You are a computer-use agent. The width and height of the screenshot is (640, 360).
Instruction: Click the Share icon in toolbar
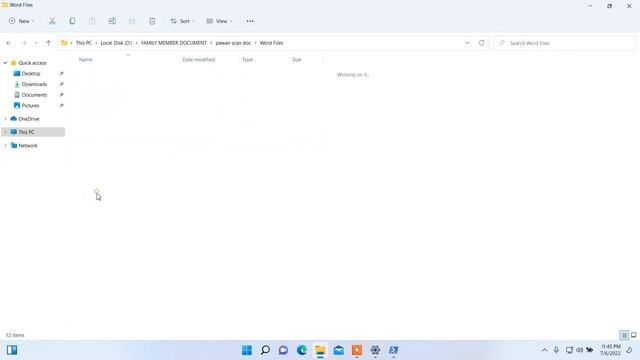(x=132, y=21)
